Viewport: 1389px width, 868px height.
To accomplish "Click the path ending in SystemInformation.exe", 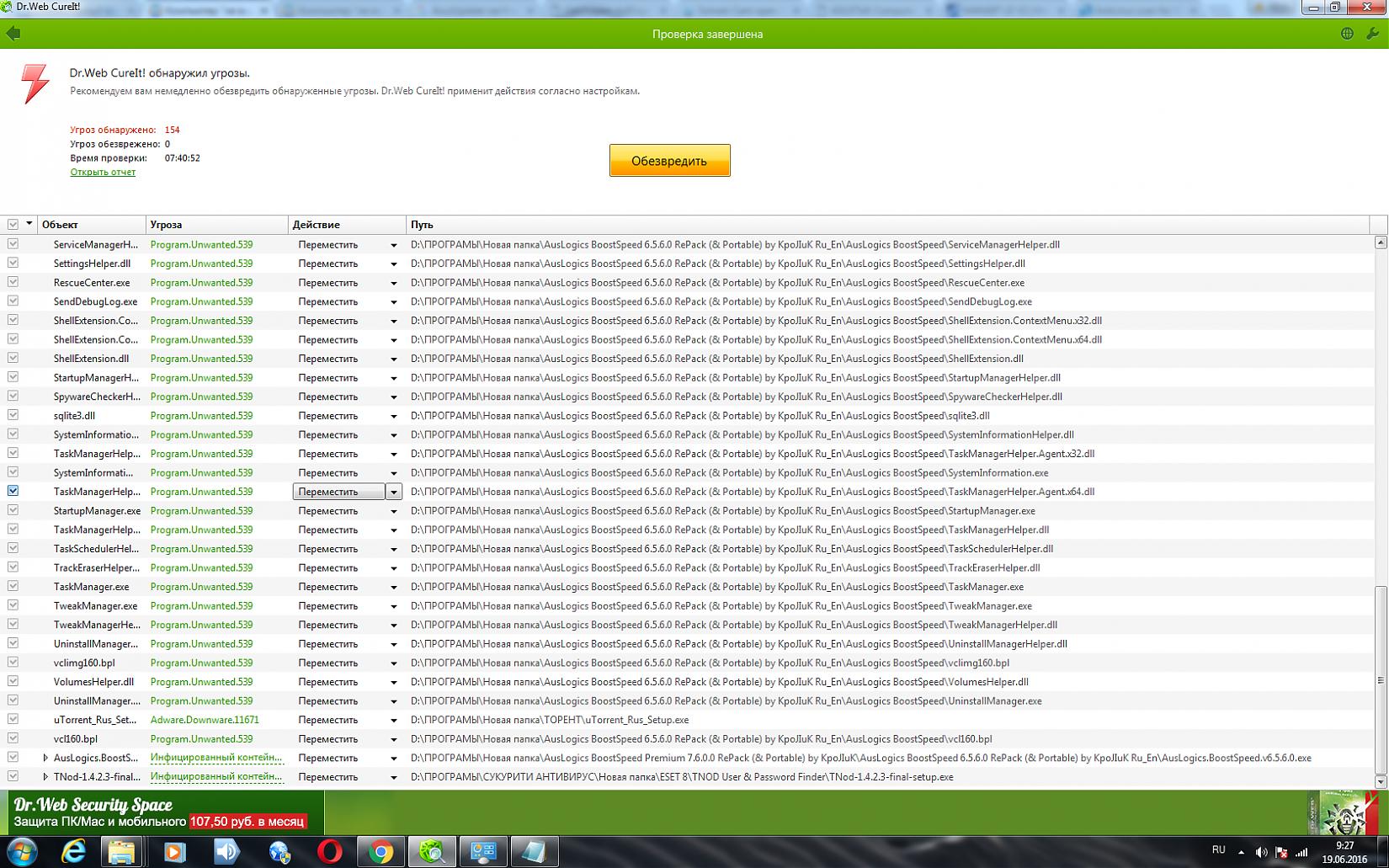I will (730, 472).
